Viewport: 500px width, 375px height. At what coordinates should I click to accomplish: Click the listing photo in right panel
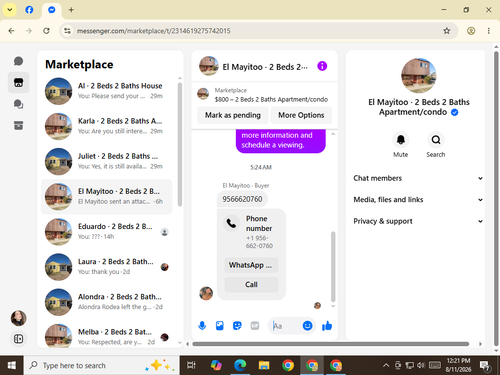click(x=419, y=76)
